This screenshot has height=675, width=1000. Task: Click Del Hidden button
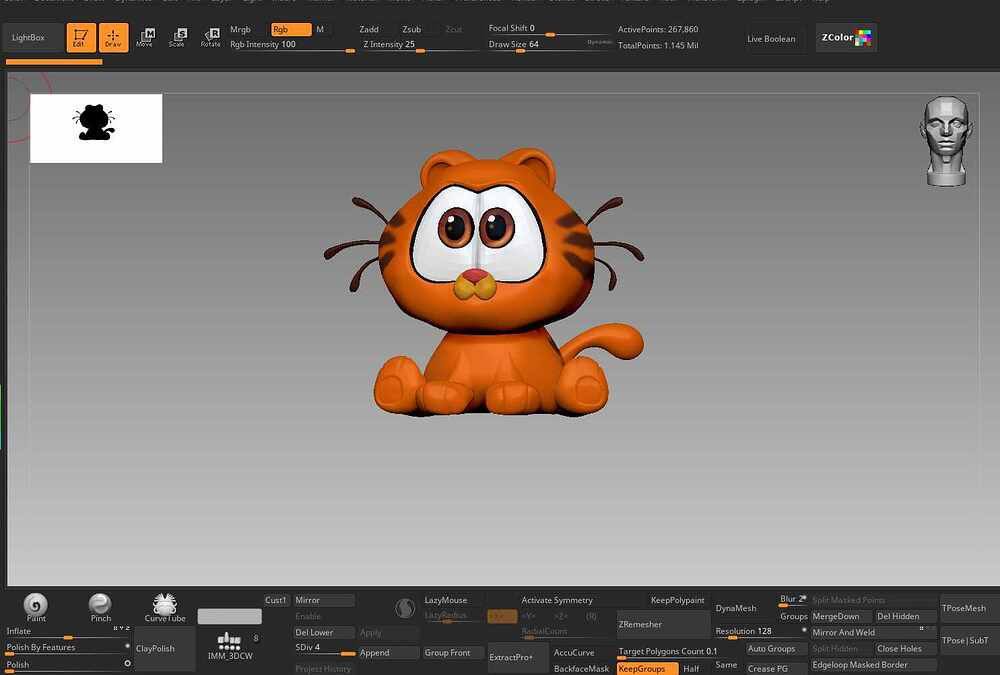pos(906,616)
